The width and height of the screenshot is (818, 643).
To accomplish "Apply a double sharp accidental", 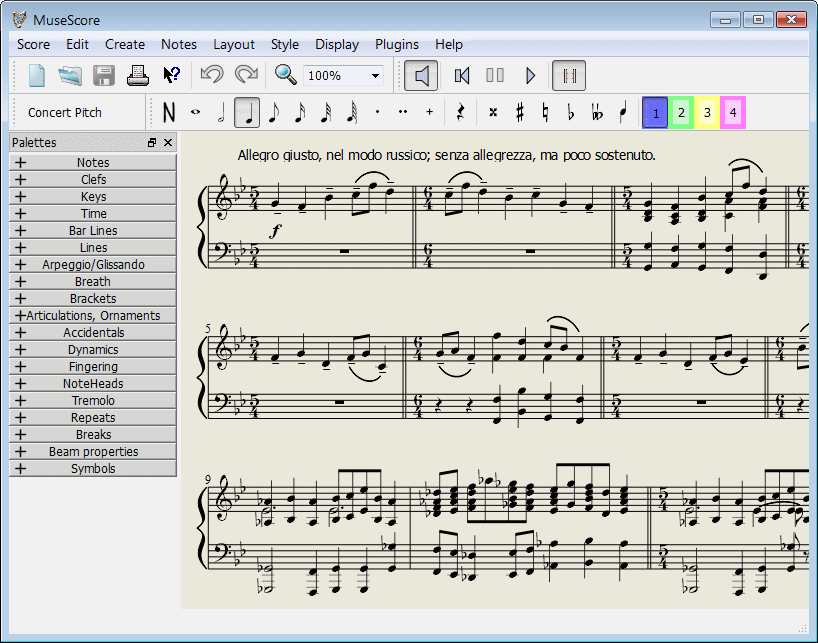I will coord(493,112).
